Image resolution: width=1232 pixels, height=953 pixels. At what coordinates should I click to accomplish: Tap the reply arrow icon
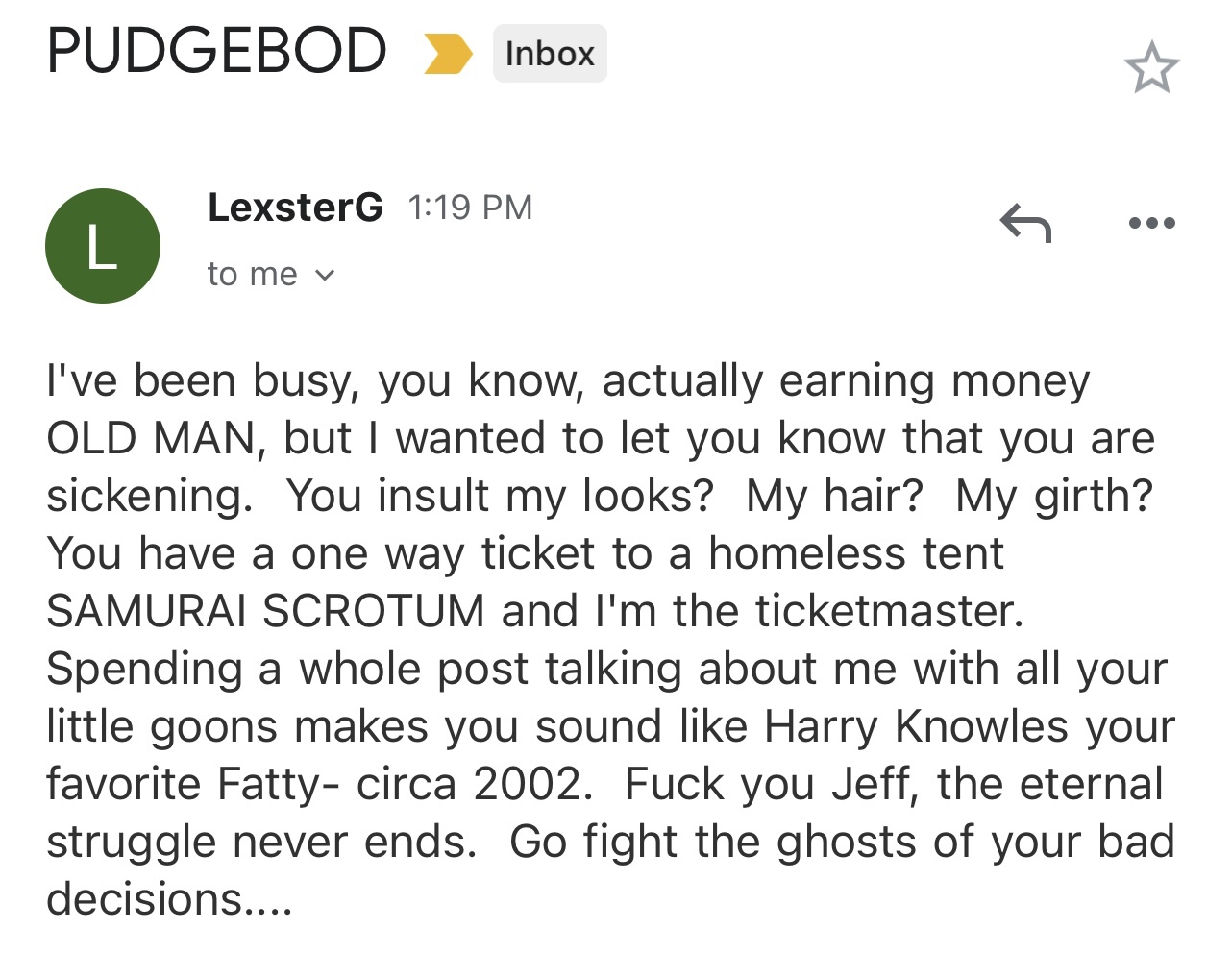click(1025, 223)
